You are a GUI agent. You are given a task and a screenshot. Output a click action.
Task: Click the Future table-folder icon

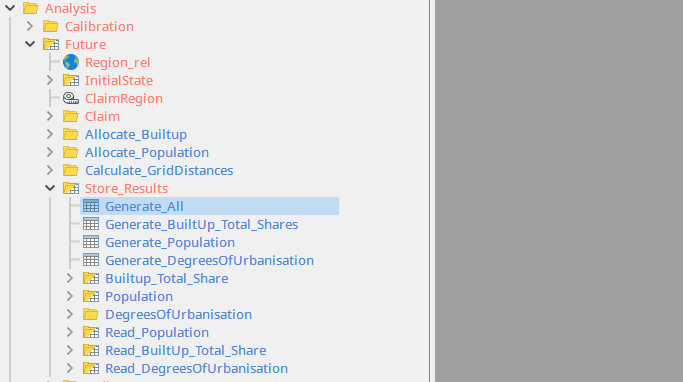click(x=51, y=44)
